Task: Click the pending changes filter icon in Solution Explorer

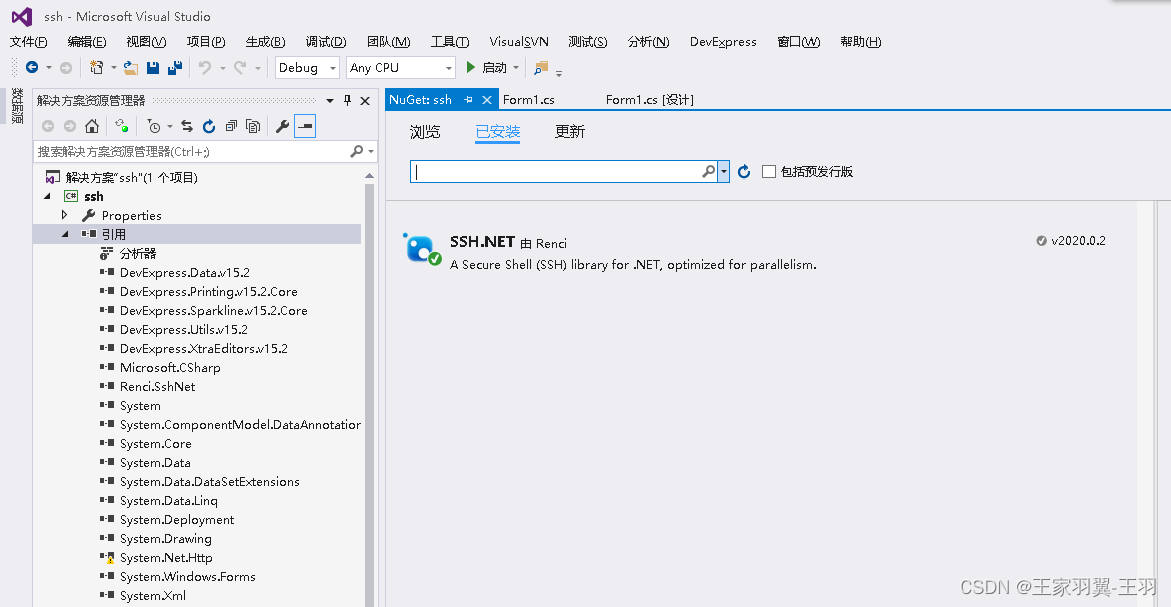Action: 121,126
